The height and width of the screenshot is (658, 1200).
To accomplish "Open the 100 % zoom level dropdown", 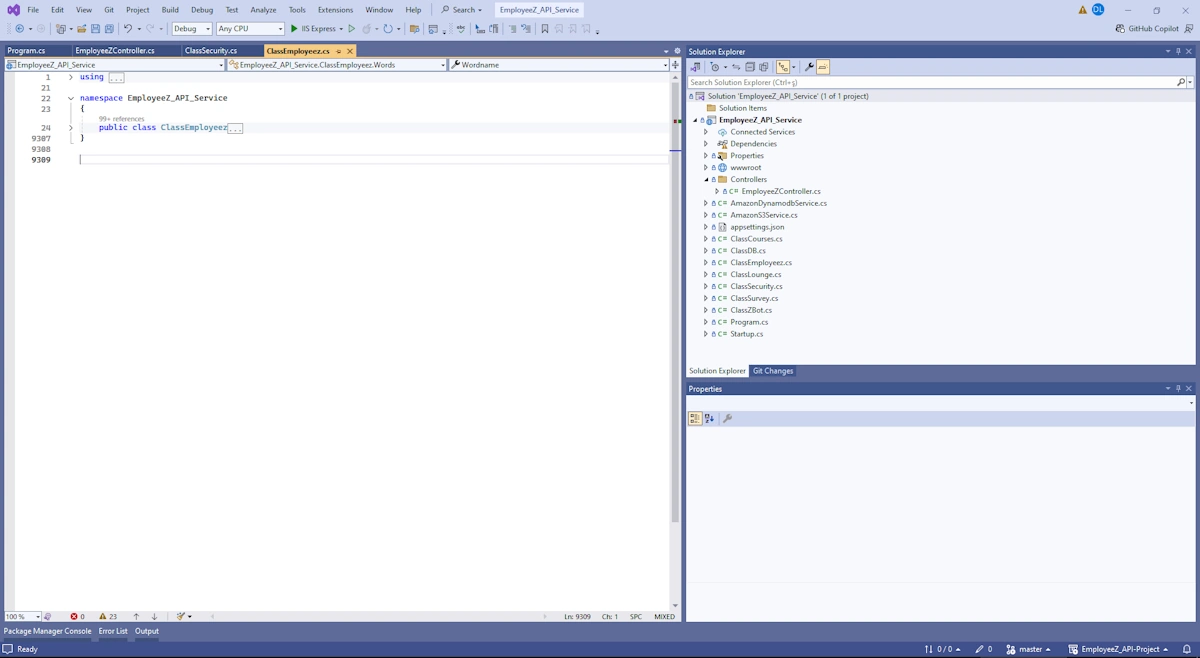I will 22,616.
